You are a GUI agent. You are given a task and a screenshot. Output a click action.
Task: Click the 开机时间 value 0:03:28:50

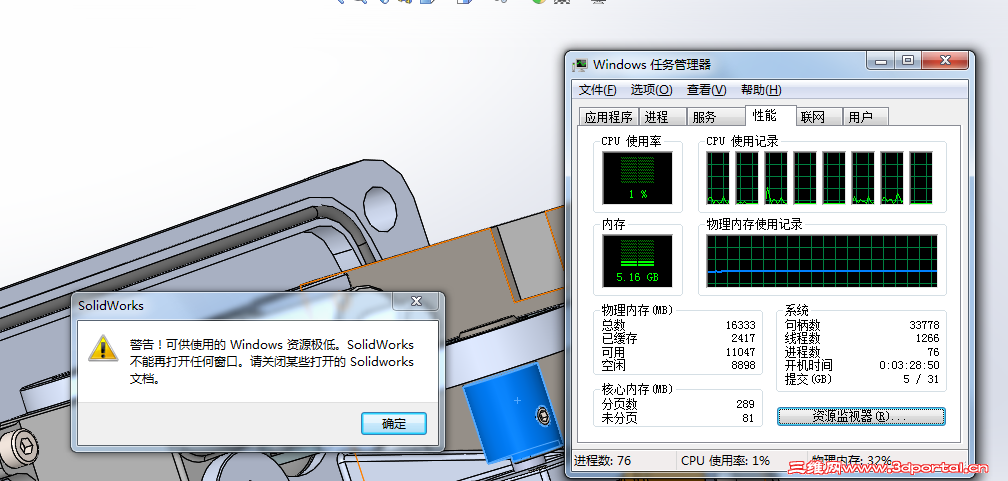[909, 366]
